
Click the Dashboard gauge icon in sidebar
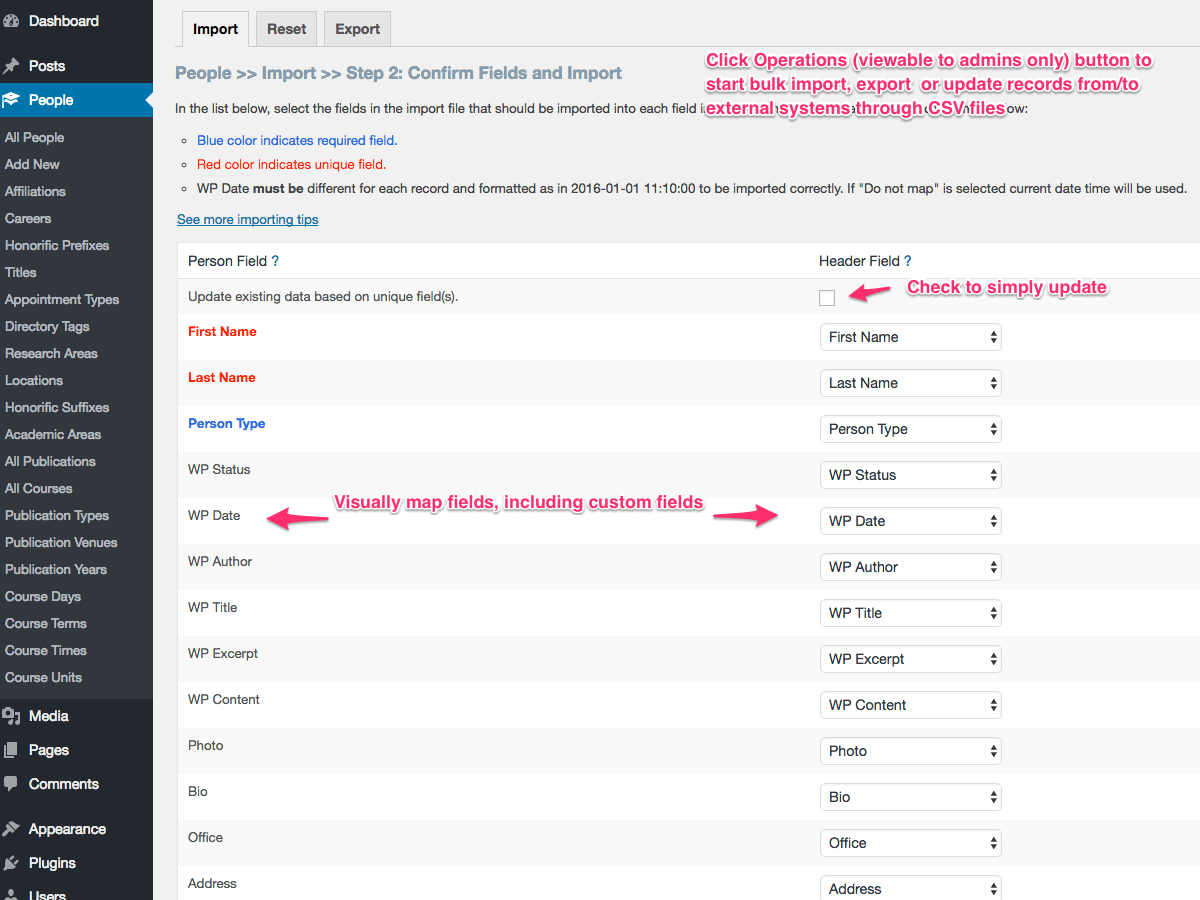[12, 21]
